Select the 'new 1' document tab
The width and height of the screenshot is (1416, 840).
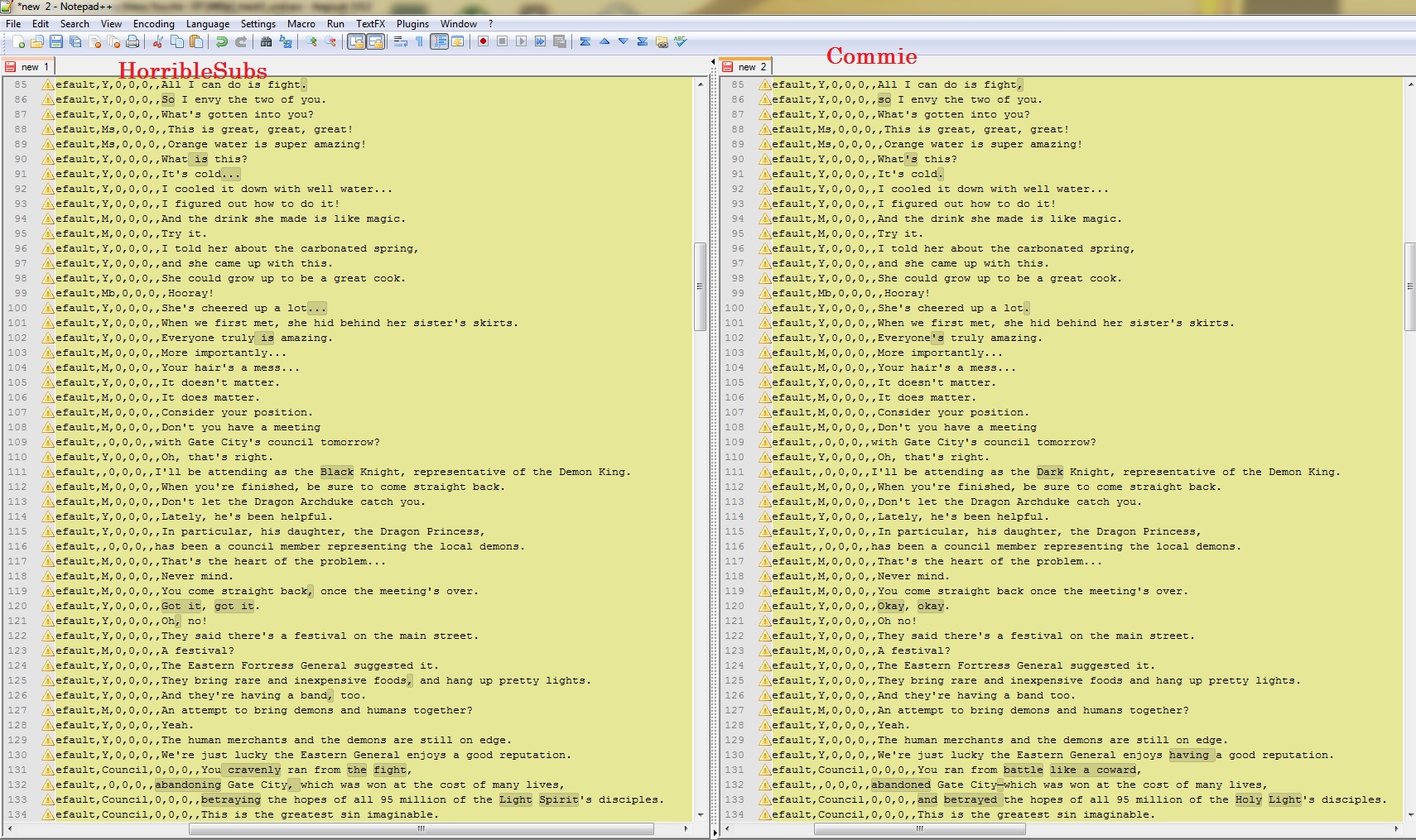click(x=29, y=66)
